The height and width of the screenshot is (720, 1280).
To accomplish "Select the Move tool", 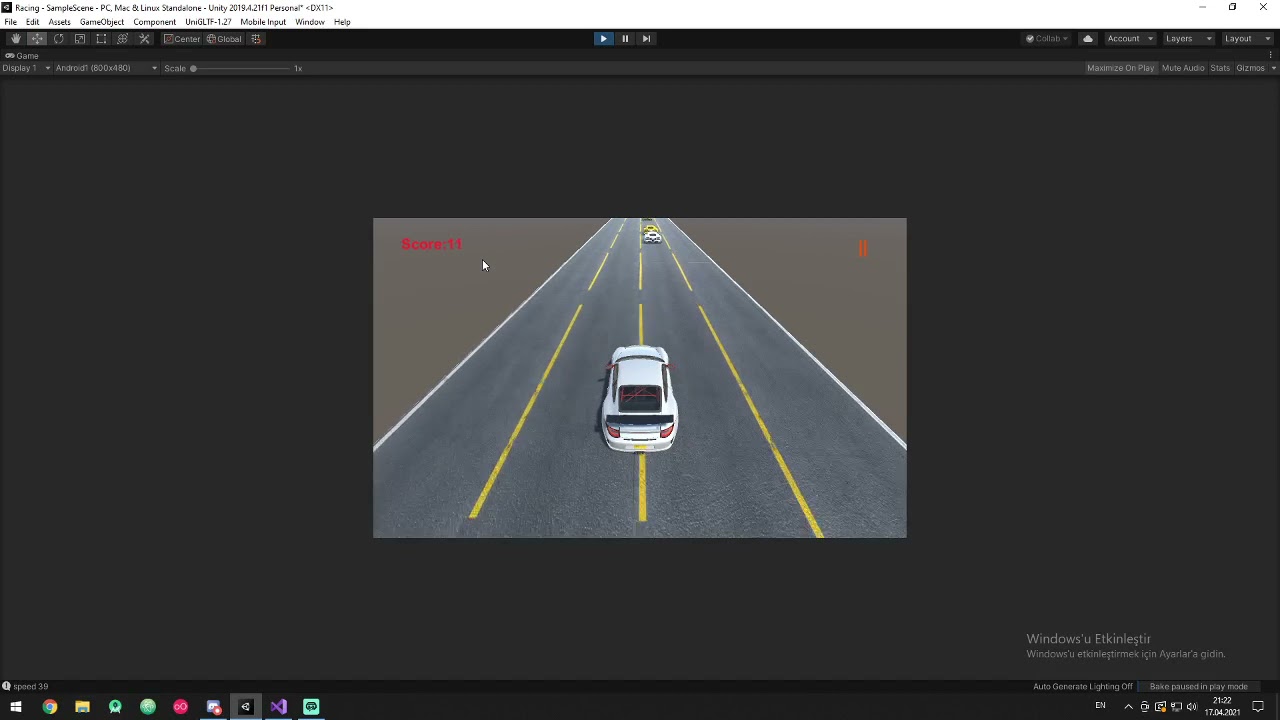I will coord(37,38).
